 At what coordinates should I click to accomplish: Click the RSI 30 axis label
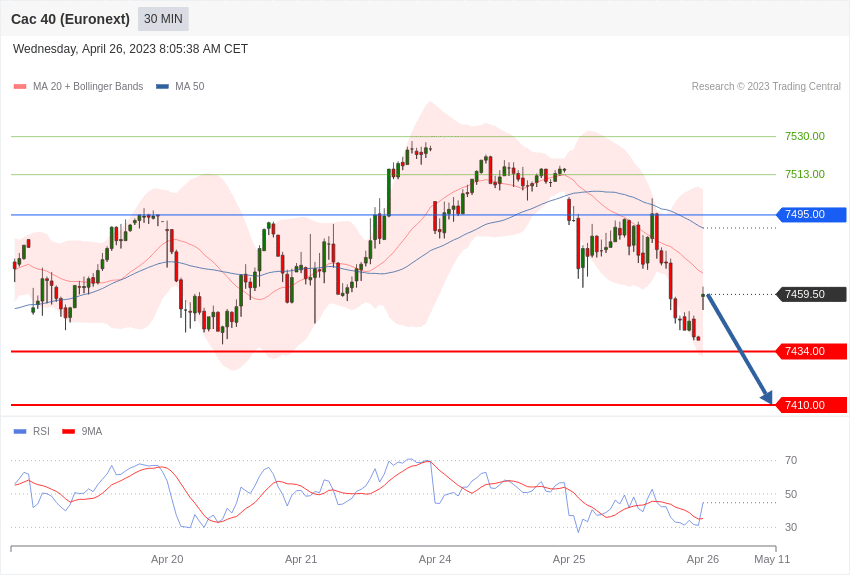791,527
